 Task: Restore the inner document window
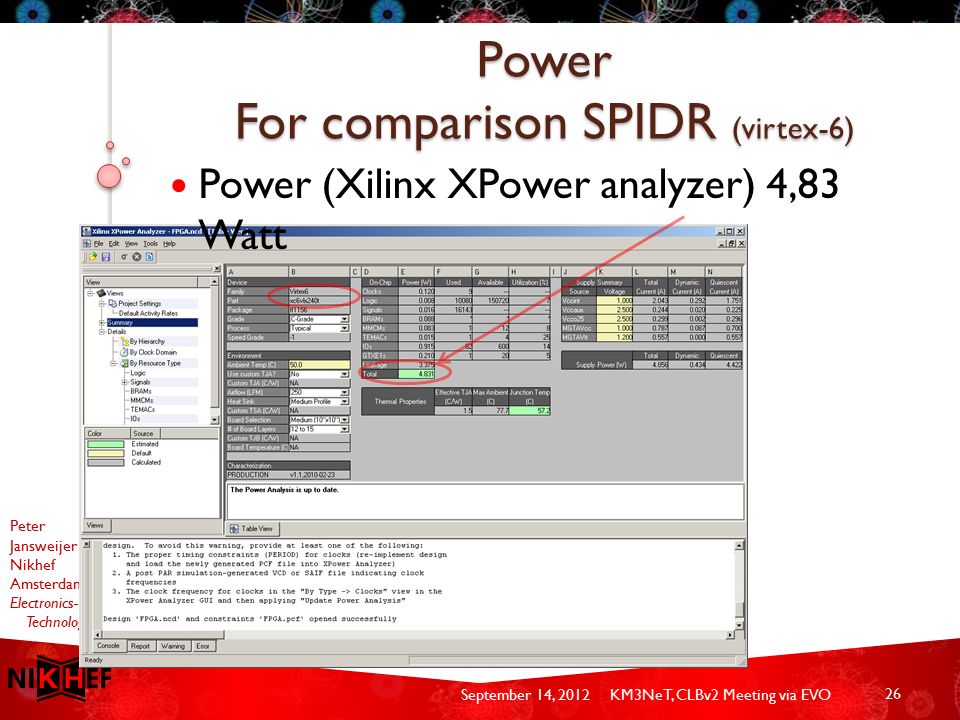(730, 244)
